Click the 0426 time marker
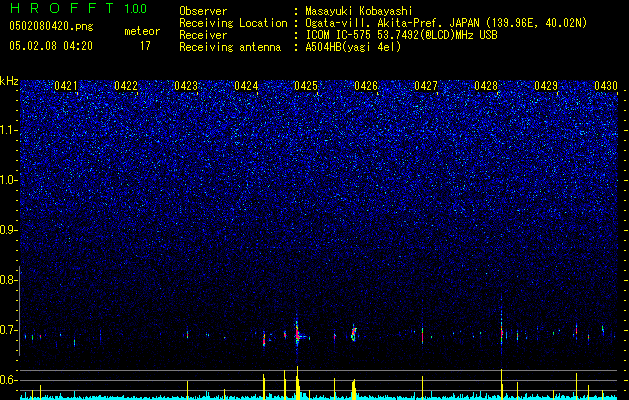This screenshot has width=629, height=400. click(x=366, y=86)
